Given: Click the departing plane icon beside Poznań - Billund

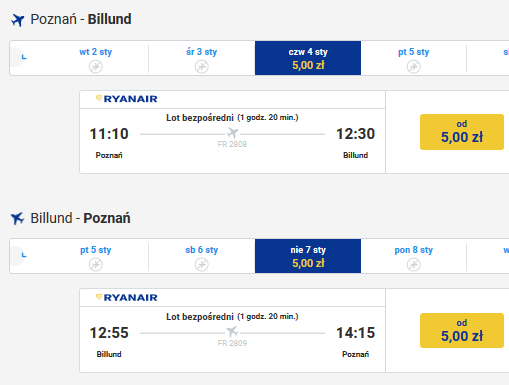Looking at the screenshot, I should click(x=18, y=20).
